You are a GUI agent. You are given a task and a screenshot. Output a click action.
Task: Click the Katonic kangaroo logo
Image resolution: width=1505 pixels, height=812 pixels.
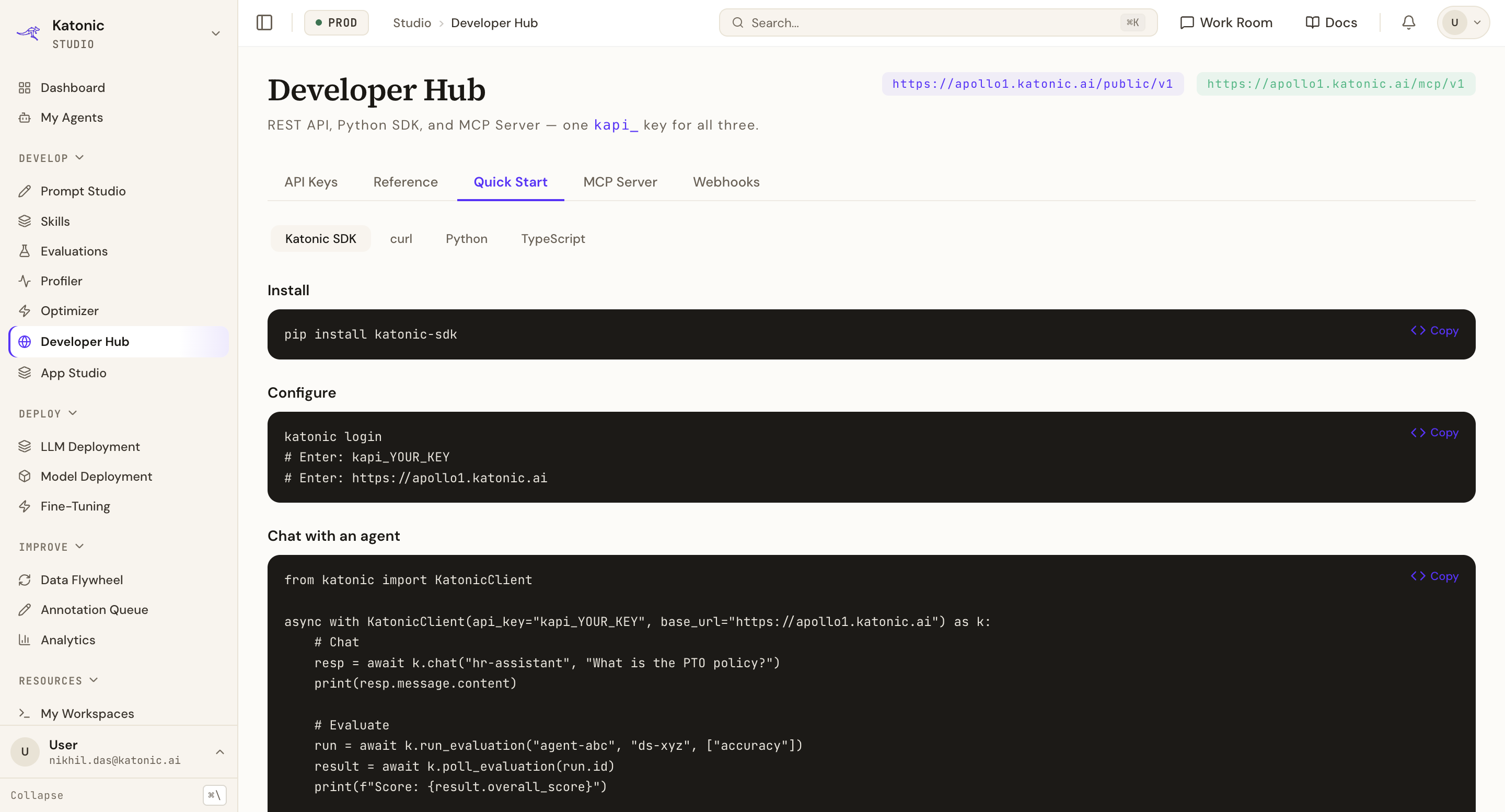click(28, 33)
